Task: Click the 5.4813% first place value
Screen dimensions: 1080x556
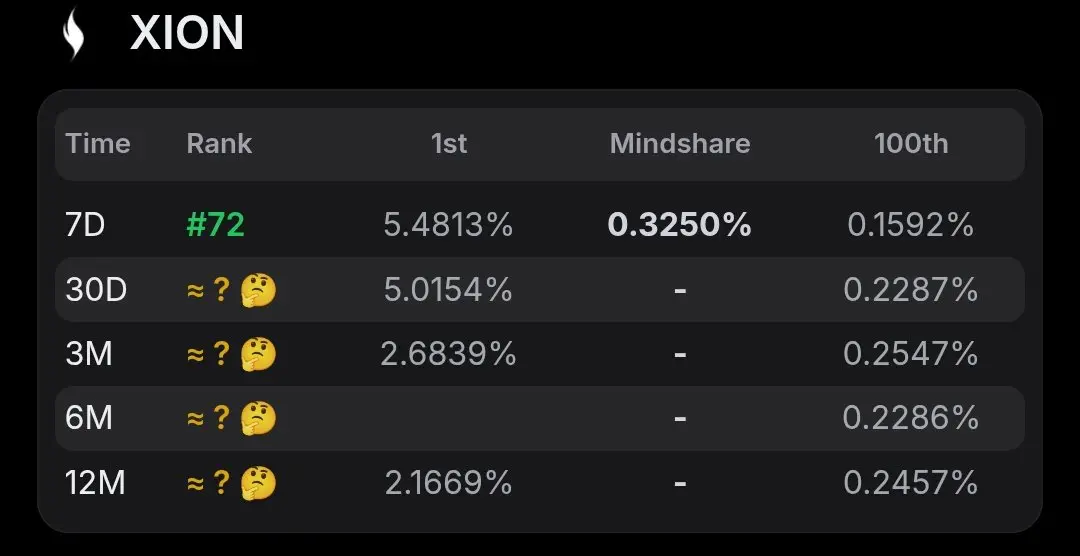Action: [x=448, y=225]
